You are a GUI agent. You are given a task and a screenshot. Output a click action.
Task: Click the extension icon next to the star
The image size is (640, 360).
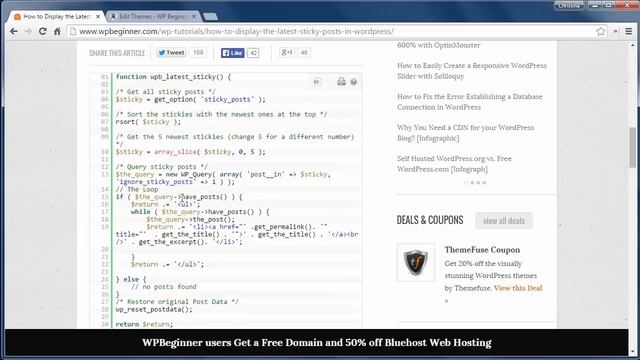pos(615,31)
